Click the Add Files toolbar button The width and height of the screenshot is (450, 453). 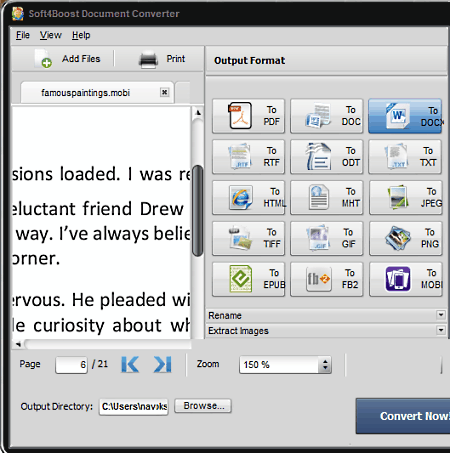[67, 59]
